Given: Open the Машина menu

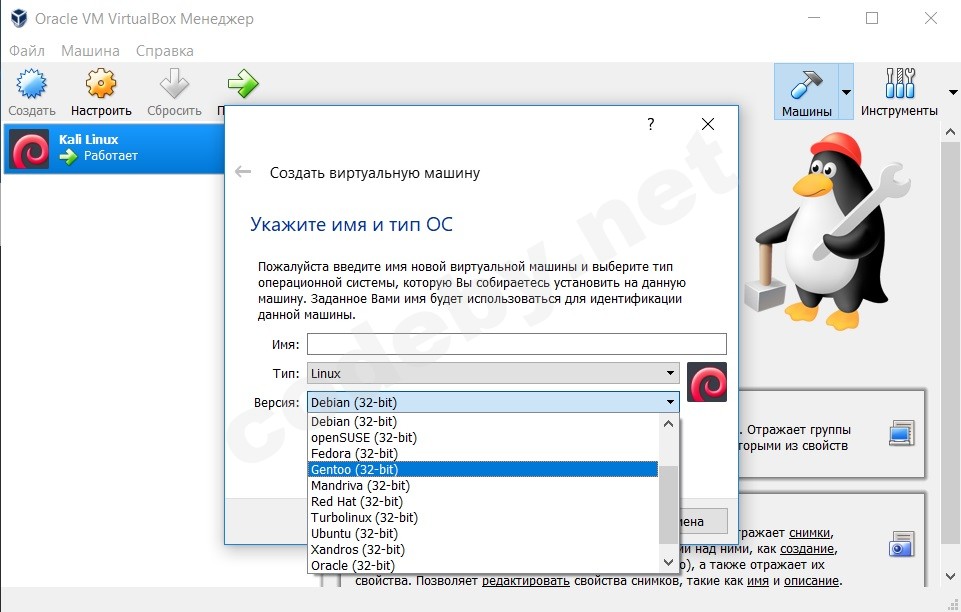Looking at the screenshot, I should coord(90,51).
